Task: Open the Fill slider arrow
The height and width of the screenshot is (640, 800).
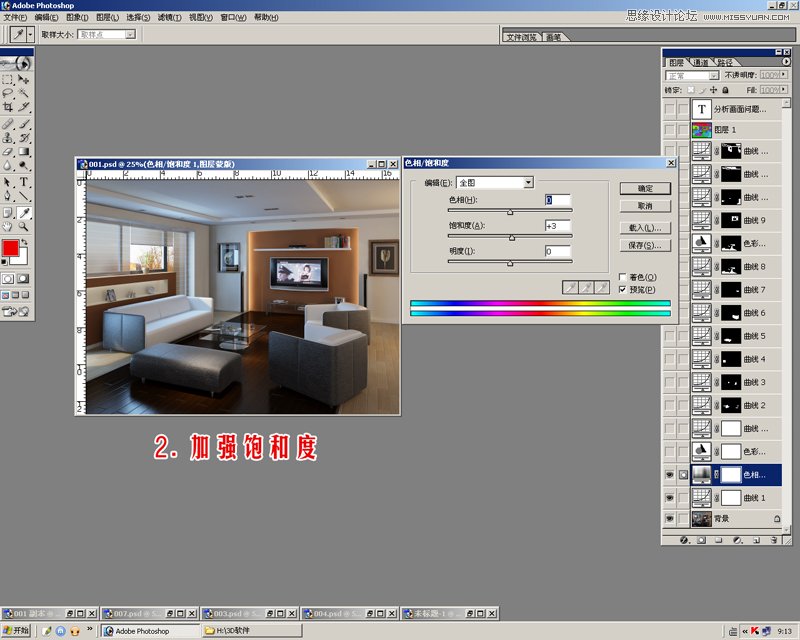Action: 784,89
